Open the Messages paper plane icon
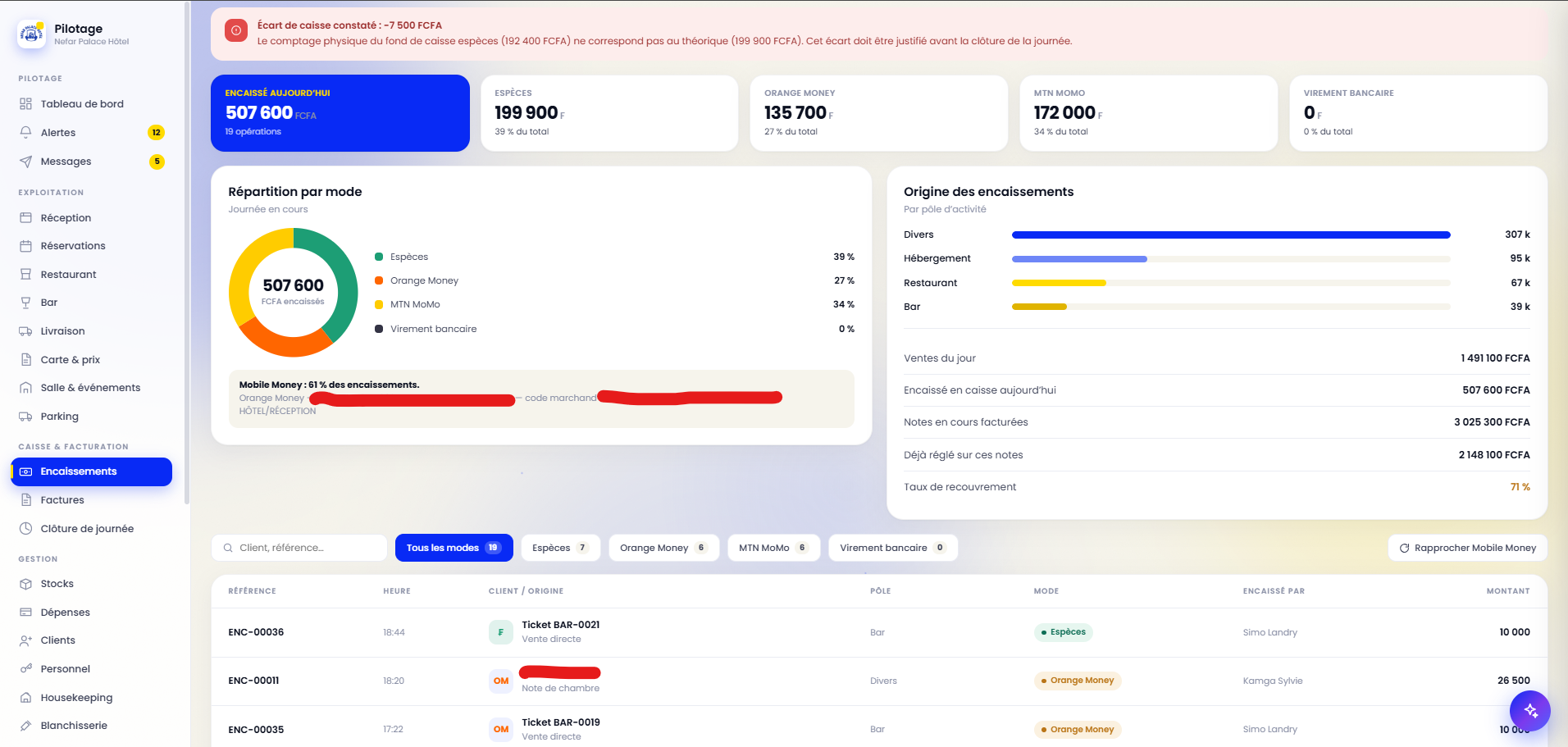This screenshot has height=747, width=1568. 25,162
